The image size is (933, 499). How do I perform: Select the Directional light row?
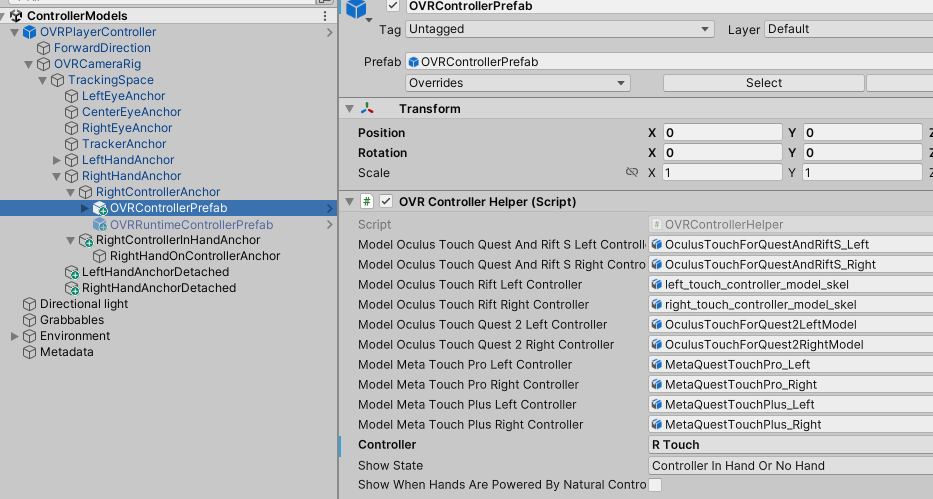coord(168,305)
